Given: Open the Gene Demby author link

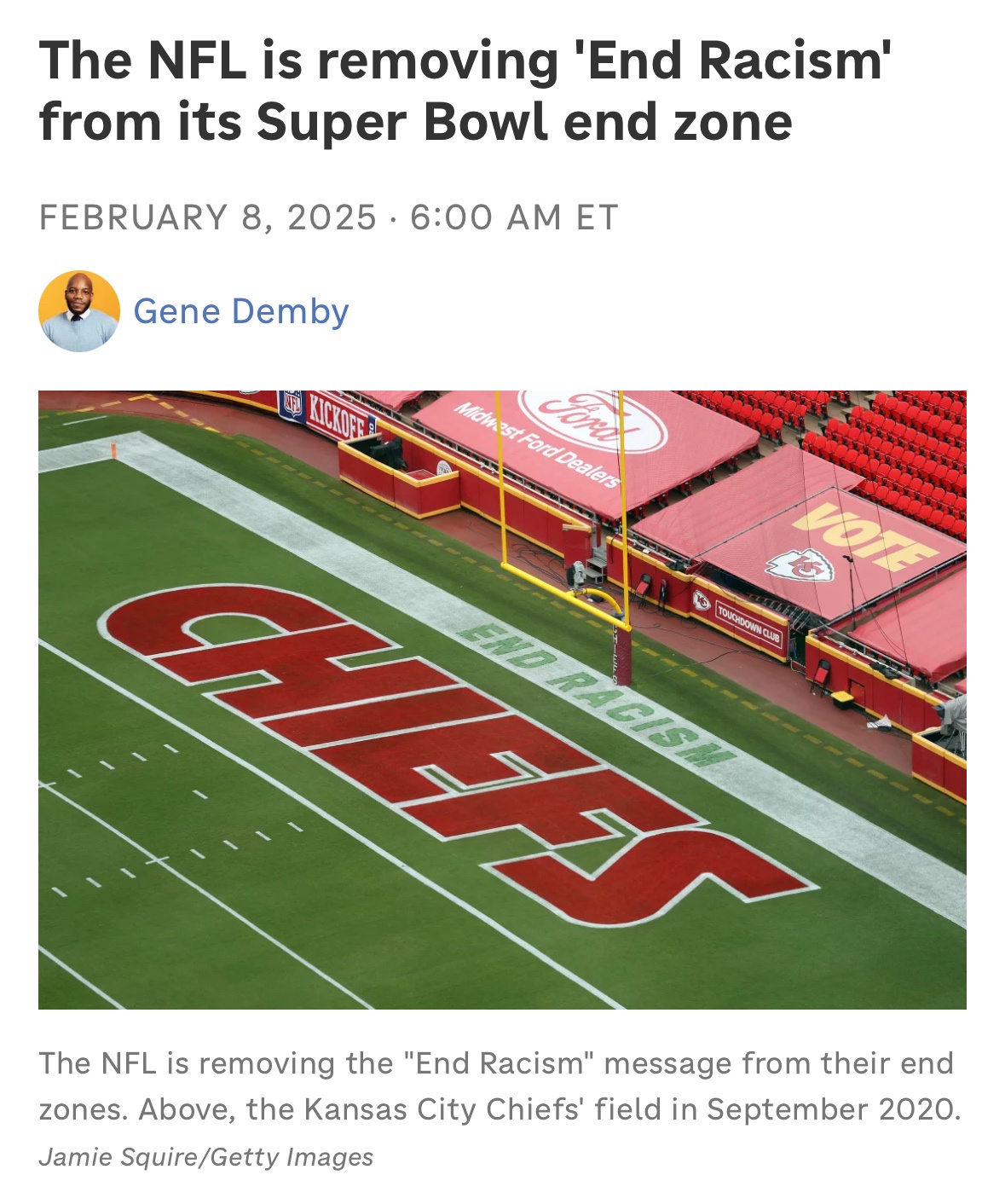Looking at the screenshot, I should 241,311.
